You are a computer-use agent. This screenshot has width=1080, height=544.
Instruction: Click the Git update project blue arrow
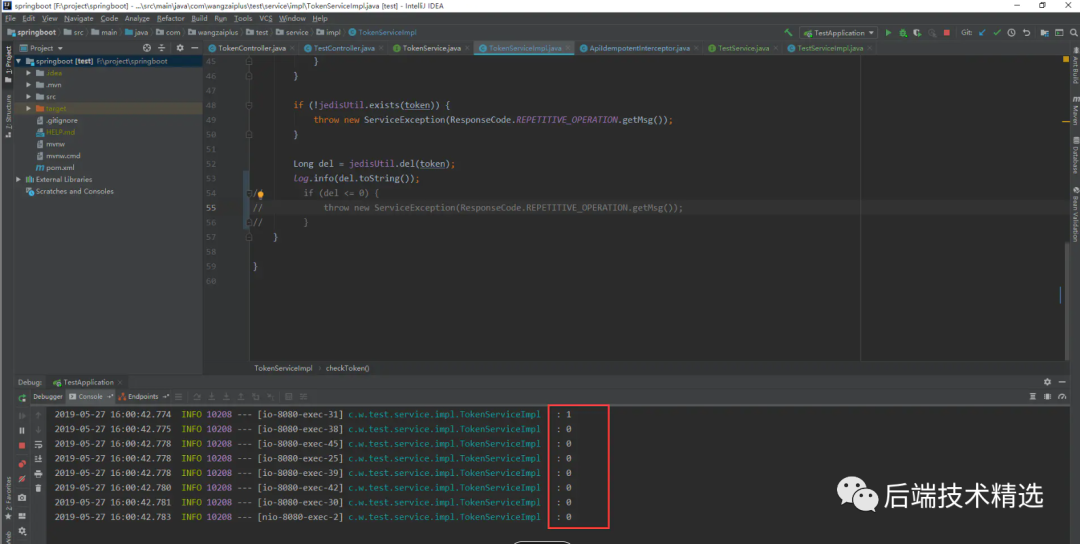(982, 32)
